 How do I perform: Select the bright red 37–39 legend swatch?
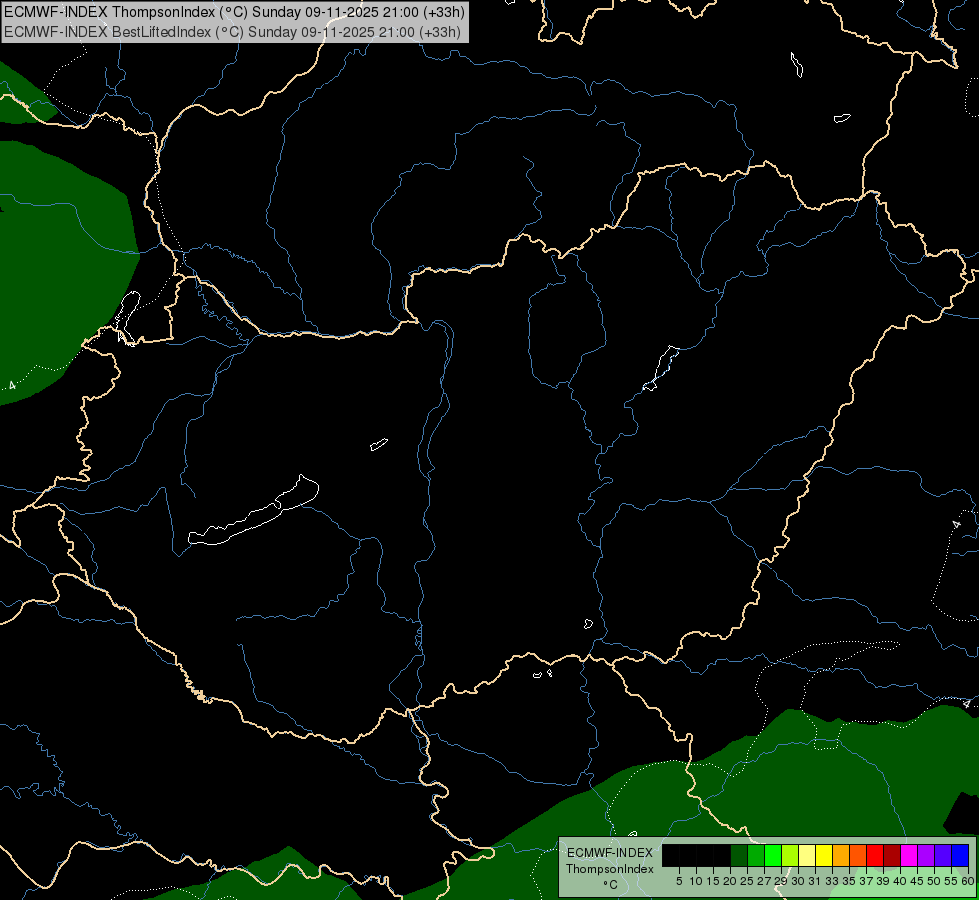tap(875, 855)
